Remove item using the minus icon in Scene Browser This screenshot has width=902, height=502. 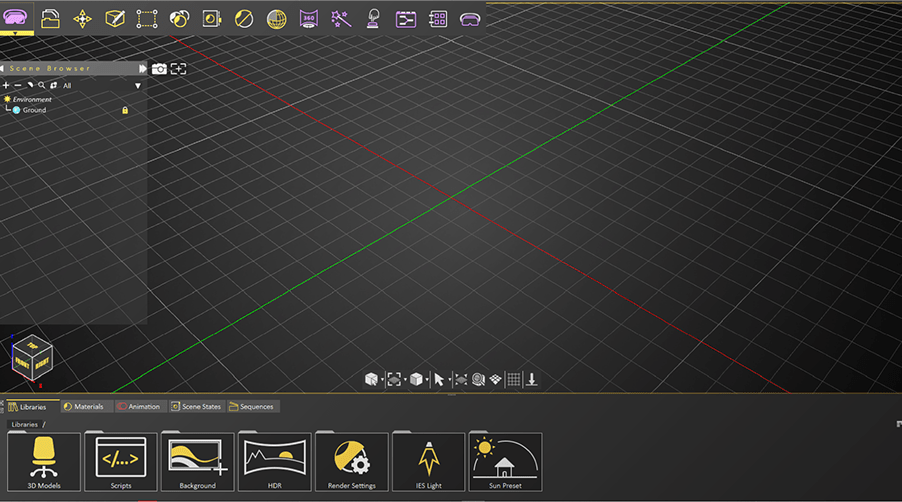coord(18,85)
